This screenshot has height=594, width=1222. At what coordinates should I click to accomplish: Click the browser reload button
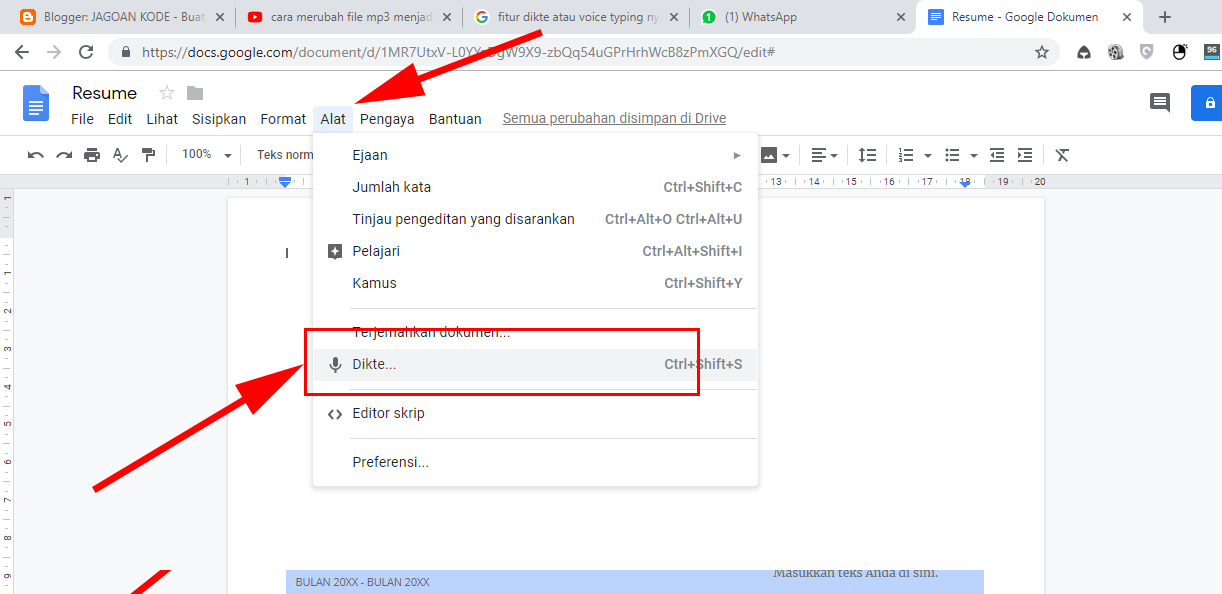pos(86,52)
